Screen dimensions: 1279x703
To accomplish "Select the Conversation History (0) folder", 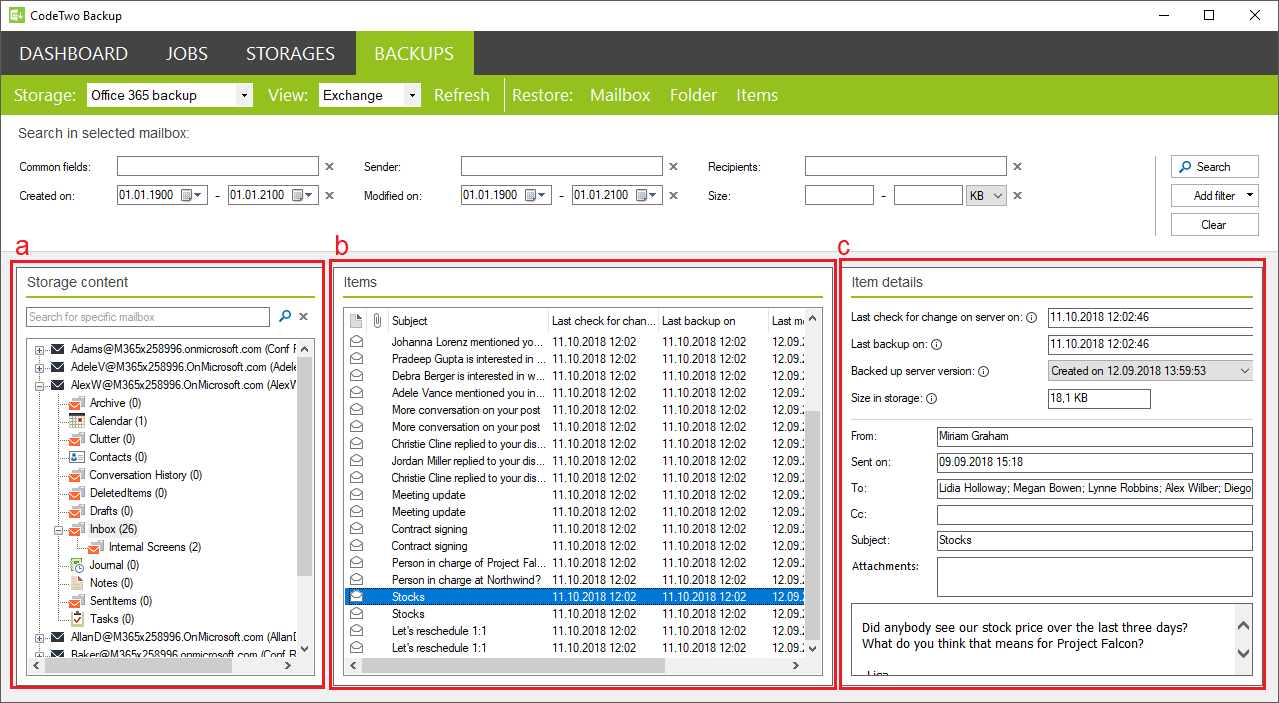I will point(145,475).
